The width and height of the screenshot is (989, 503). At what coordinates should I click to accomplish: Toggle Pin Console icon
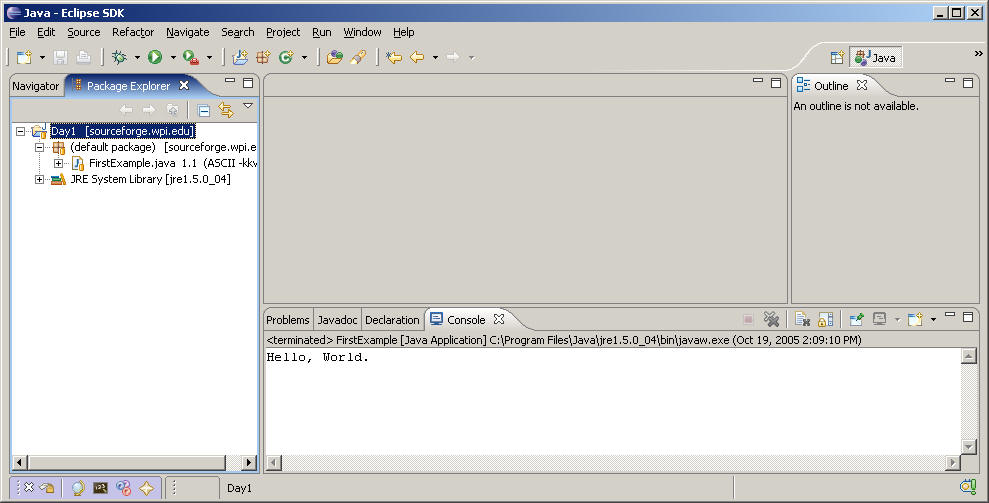tap(857, 319)
